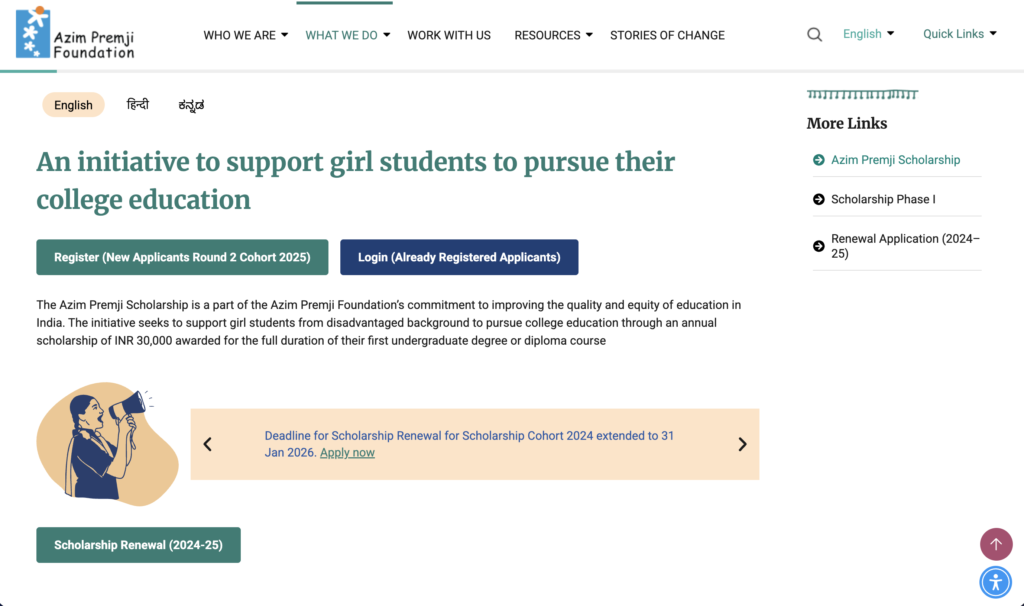Screen dimensions: 1024x606
Task: Open the Apply now link in the announcement
Action: point(347,452)
